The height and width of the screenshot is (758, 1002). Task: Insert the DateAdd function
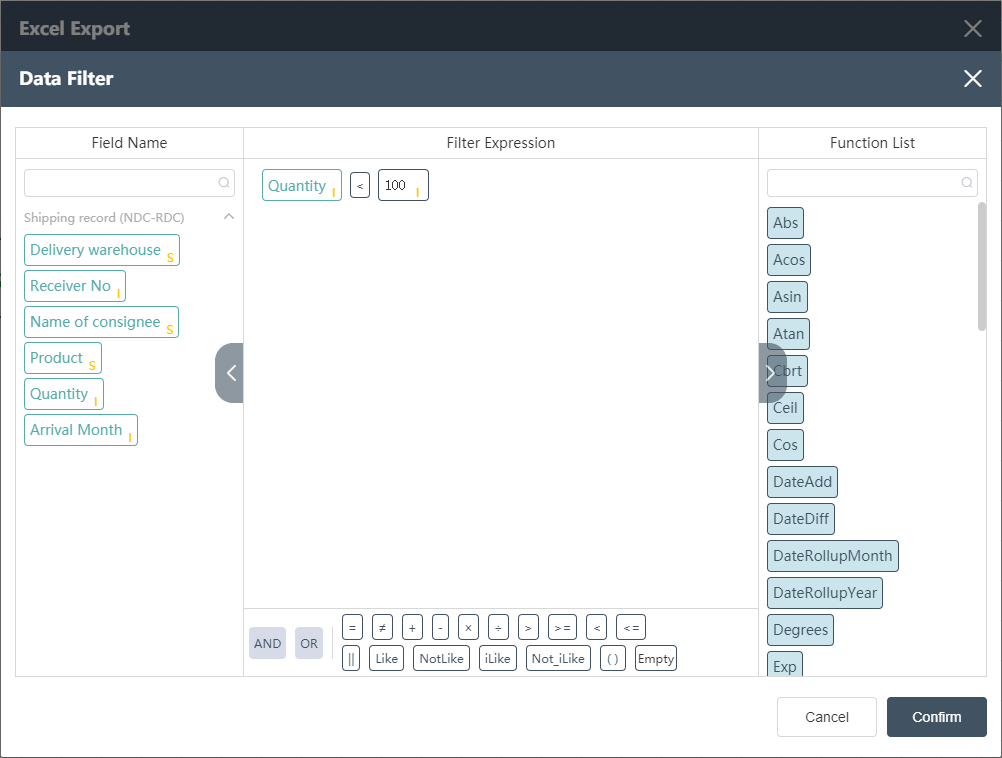pos(803,482)
